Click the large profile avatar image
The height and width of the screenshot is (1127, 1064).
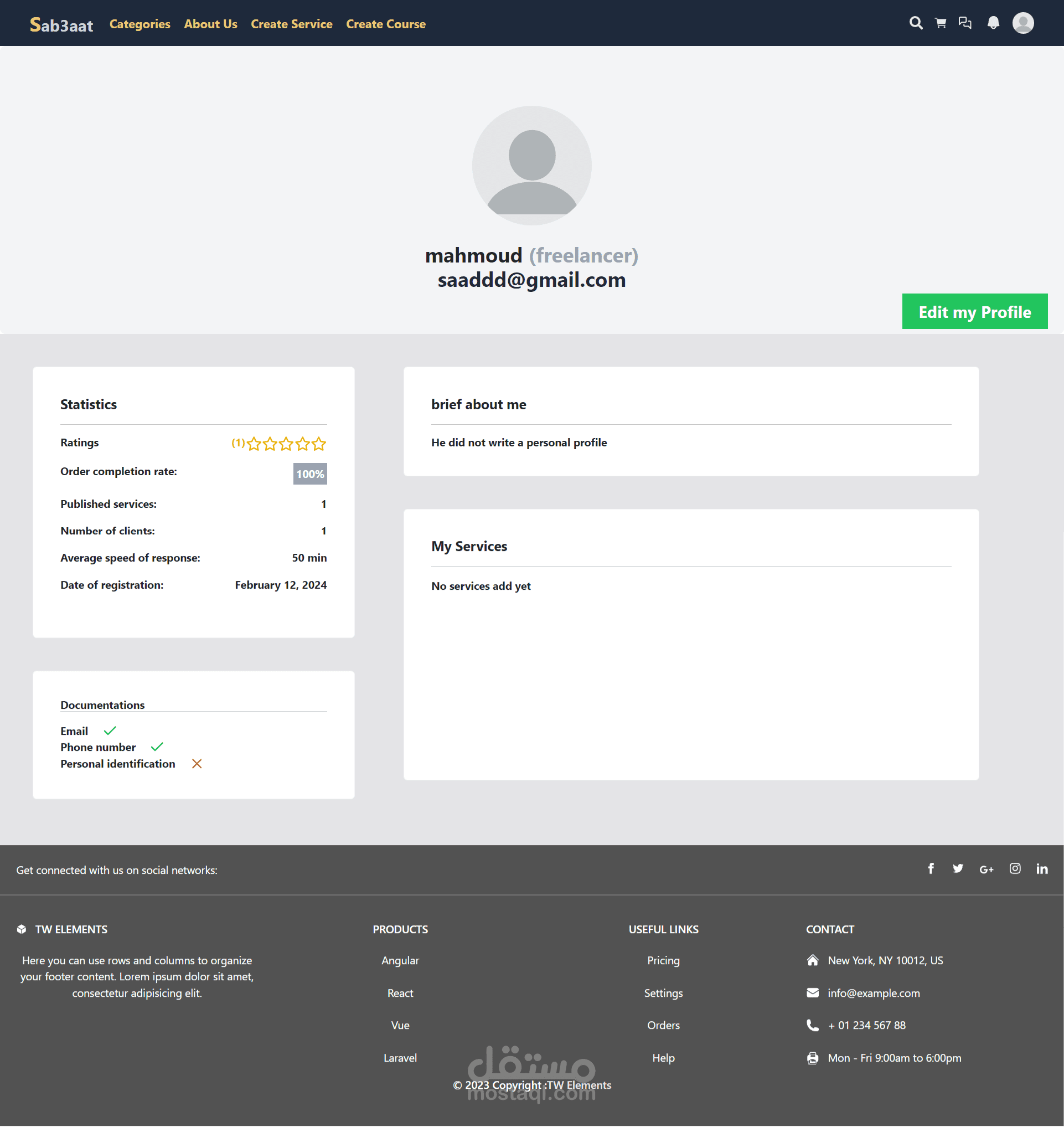[x=531, y=165]
